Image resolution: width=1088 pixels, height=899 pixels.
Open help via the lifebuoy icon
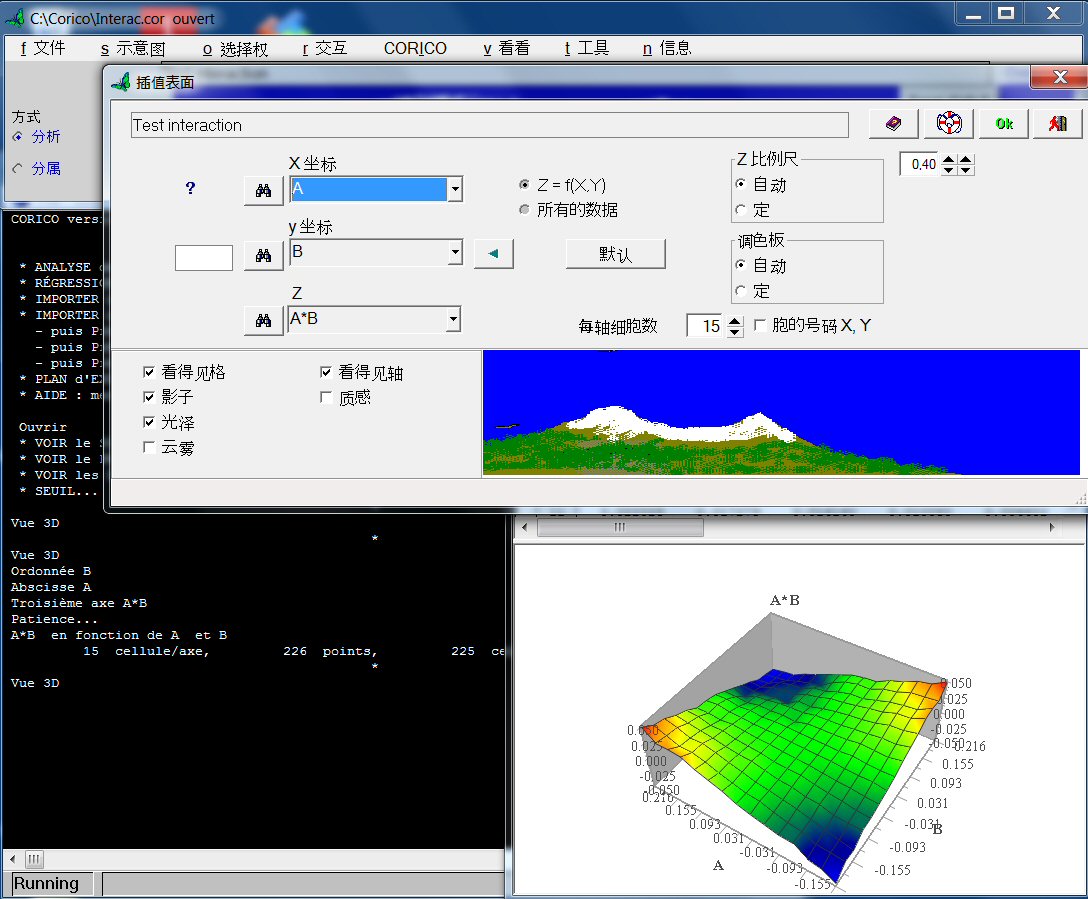948,123
